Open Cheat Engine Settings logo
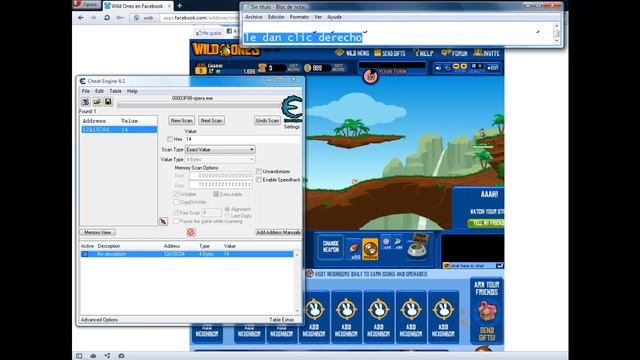The width and height of the screenshot is (640, 360). click(x=292, y=109)
